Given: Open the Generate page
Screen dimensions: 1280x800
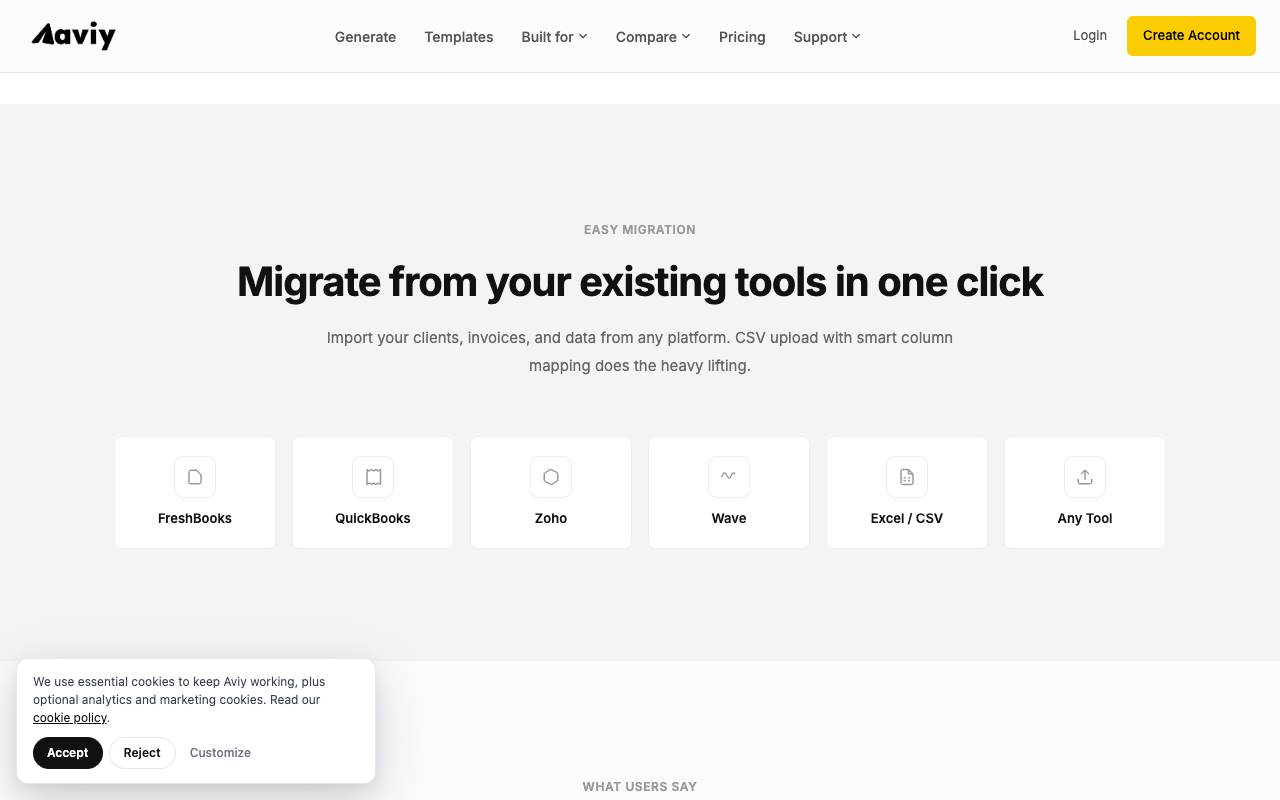Looking at the screenshot, I should pyautogui.click(x=365, y=37).
